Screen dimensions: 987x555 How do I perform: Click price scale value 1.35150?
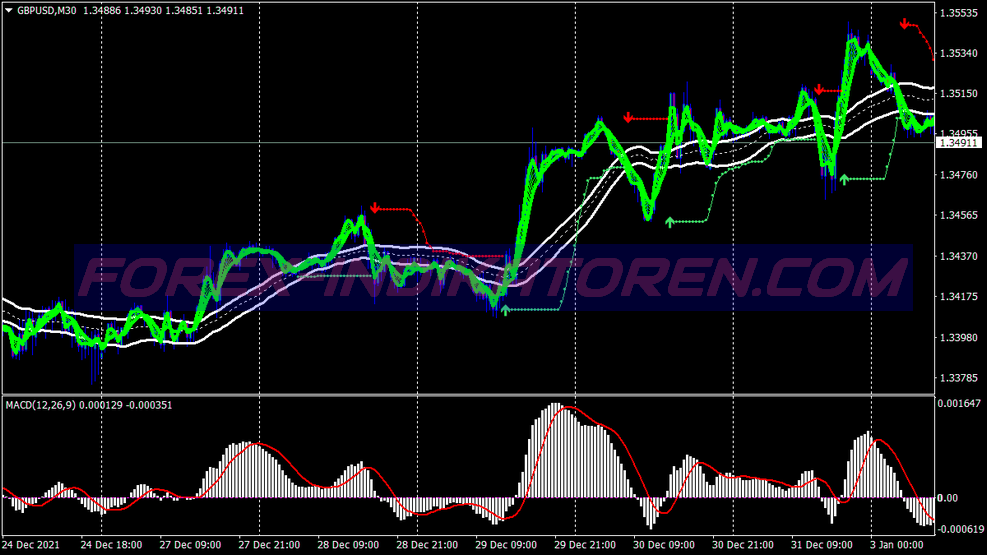pos(959,94)
